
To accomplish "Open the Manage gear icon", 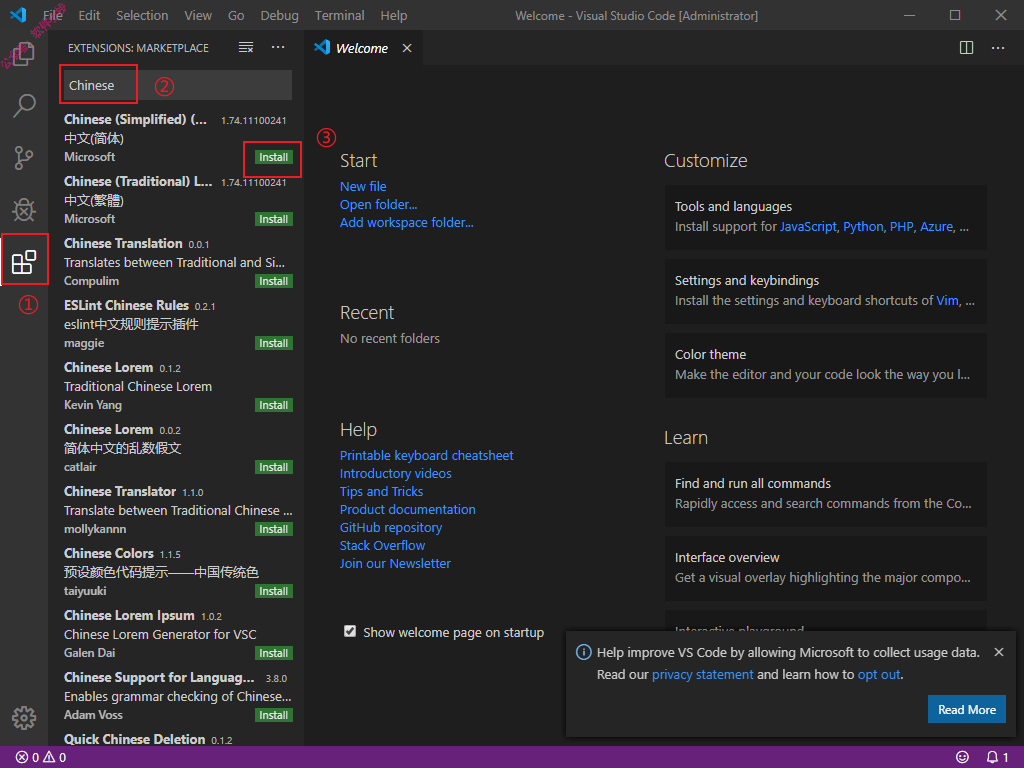I will 24,718.
